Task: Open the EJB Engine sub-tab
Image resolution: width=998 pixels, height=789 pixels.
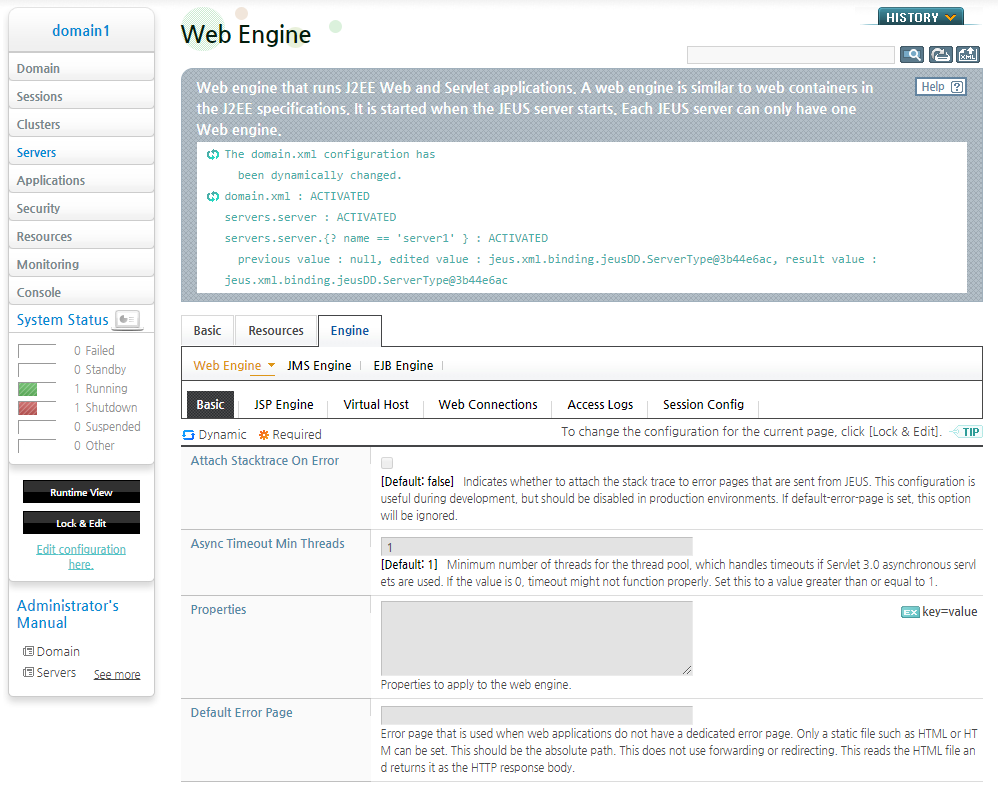Action: tap(403, 366)
